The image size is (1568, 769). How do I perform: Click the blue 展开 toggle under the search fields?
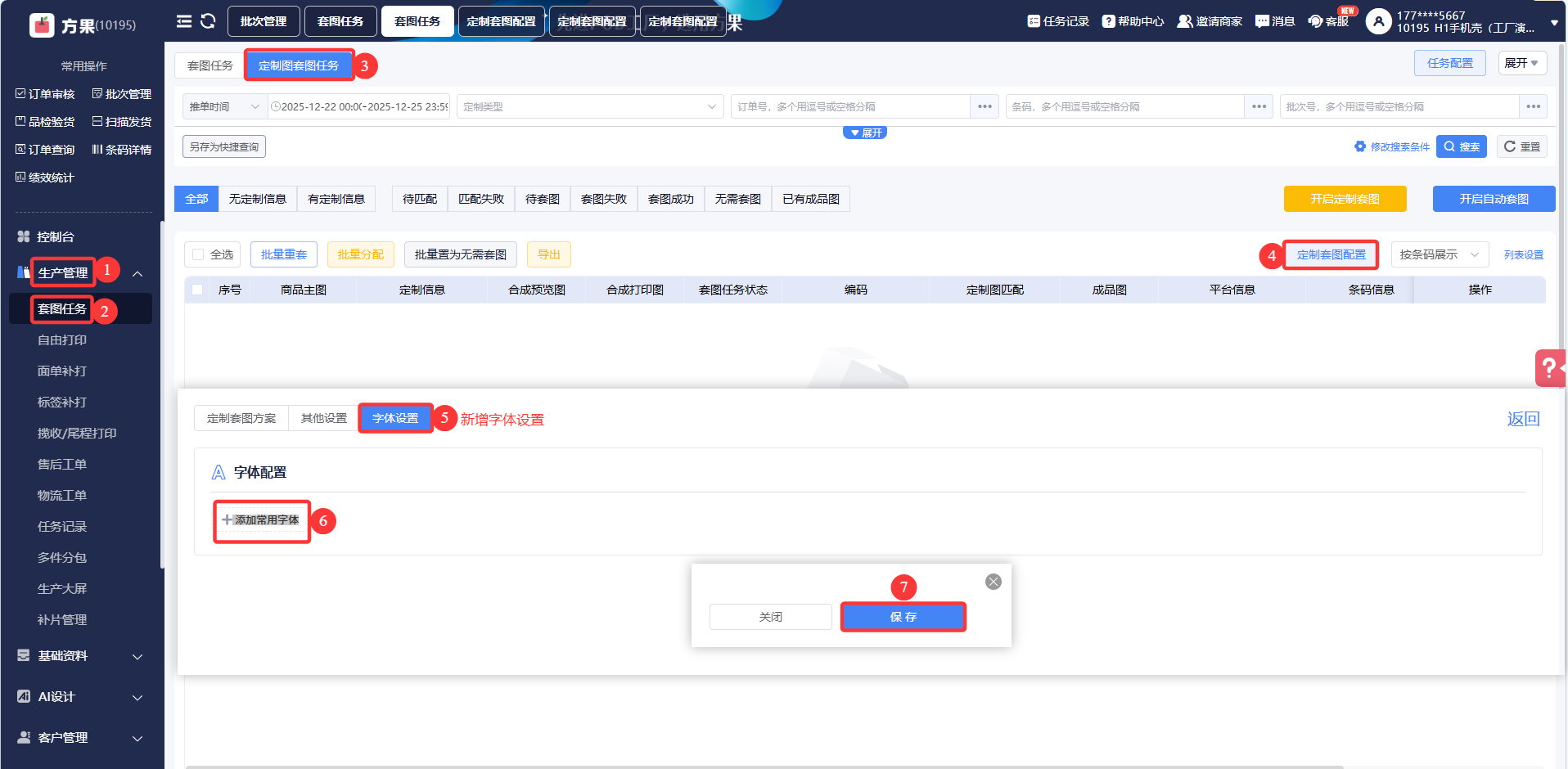[x=865, y=133]
